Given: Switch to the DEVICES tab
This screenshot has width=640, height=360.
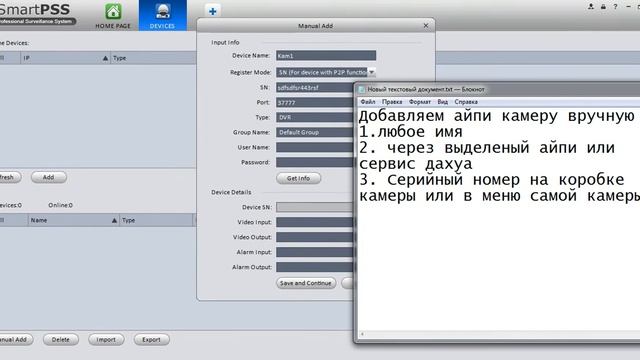Looking at the screenshot, I should (x=162, y=16).
